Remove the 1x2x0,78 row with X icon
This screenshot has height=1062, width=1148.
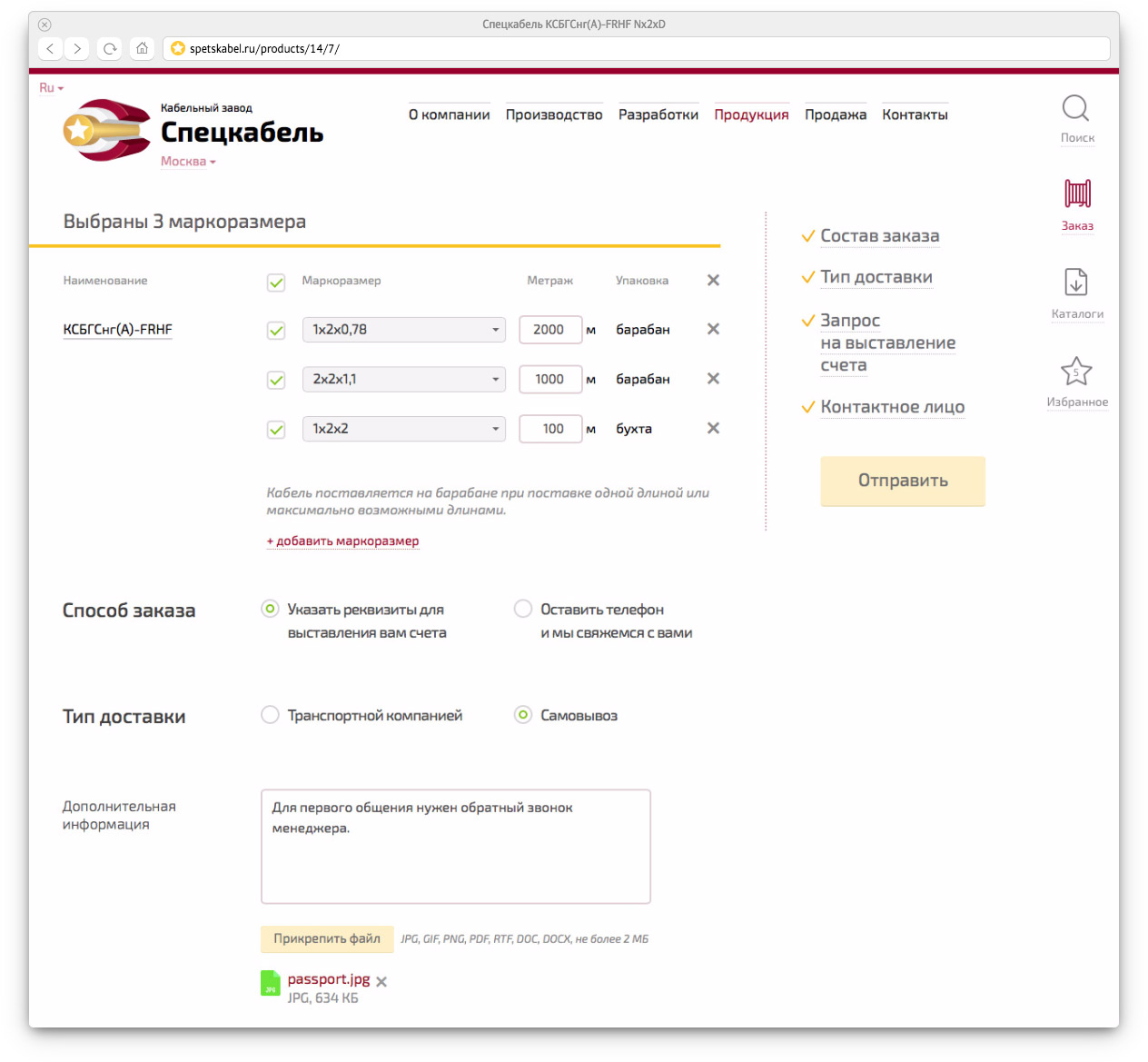[713, 329]
